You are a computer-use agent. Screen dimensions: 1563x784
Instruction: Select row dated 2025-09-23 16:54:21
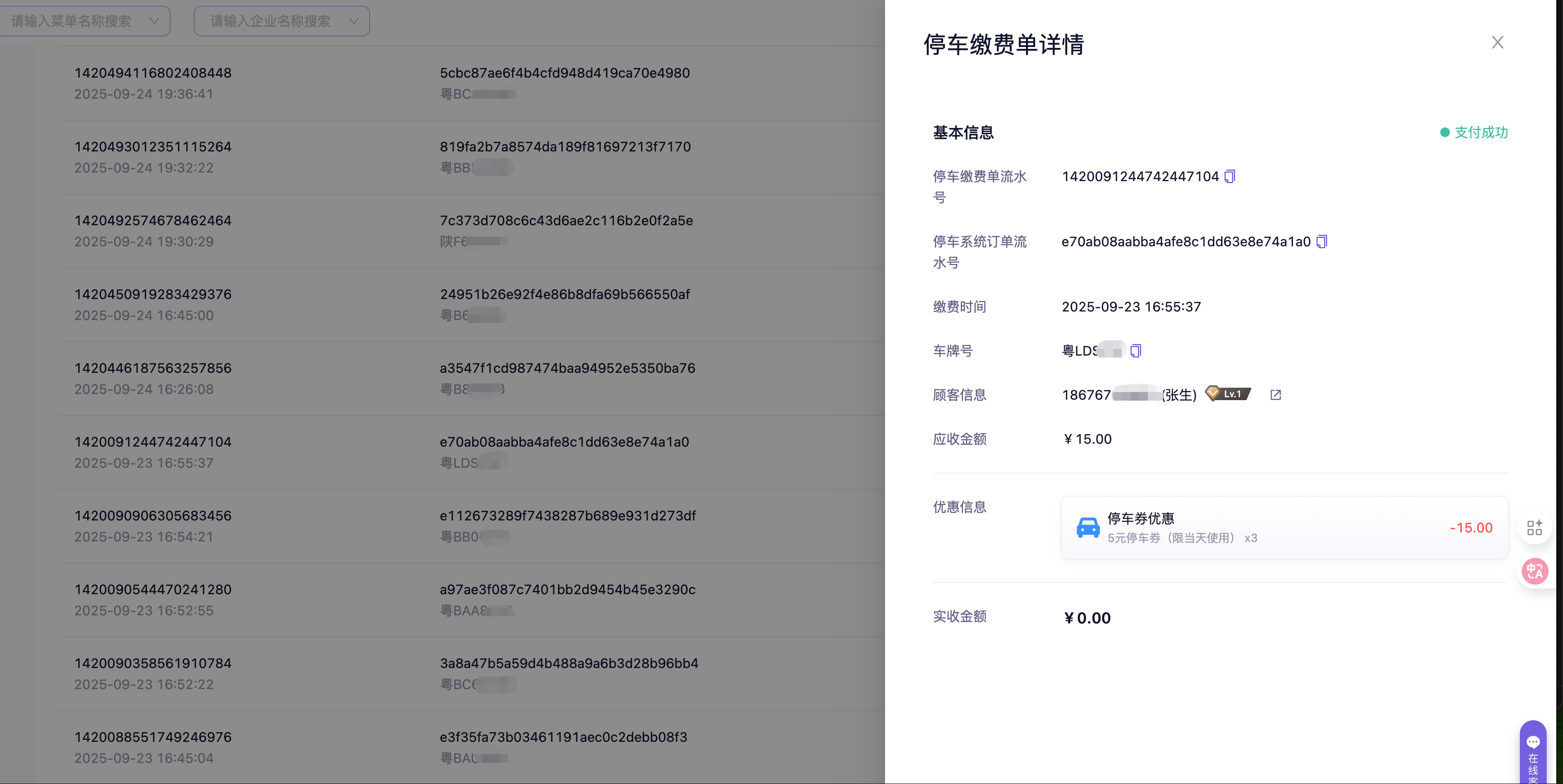144,537
